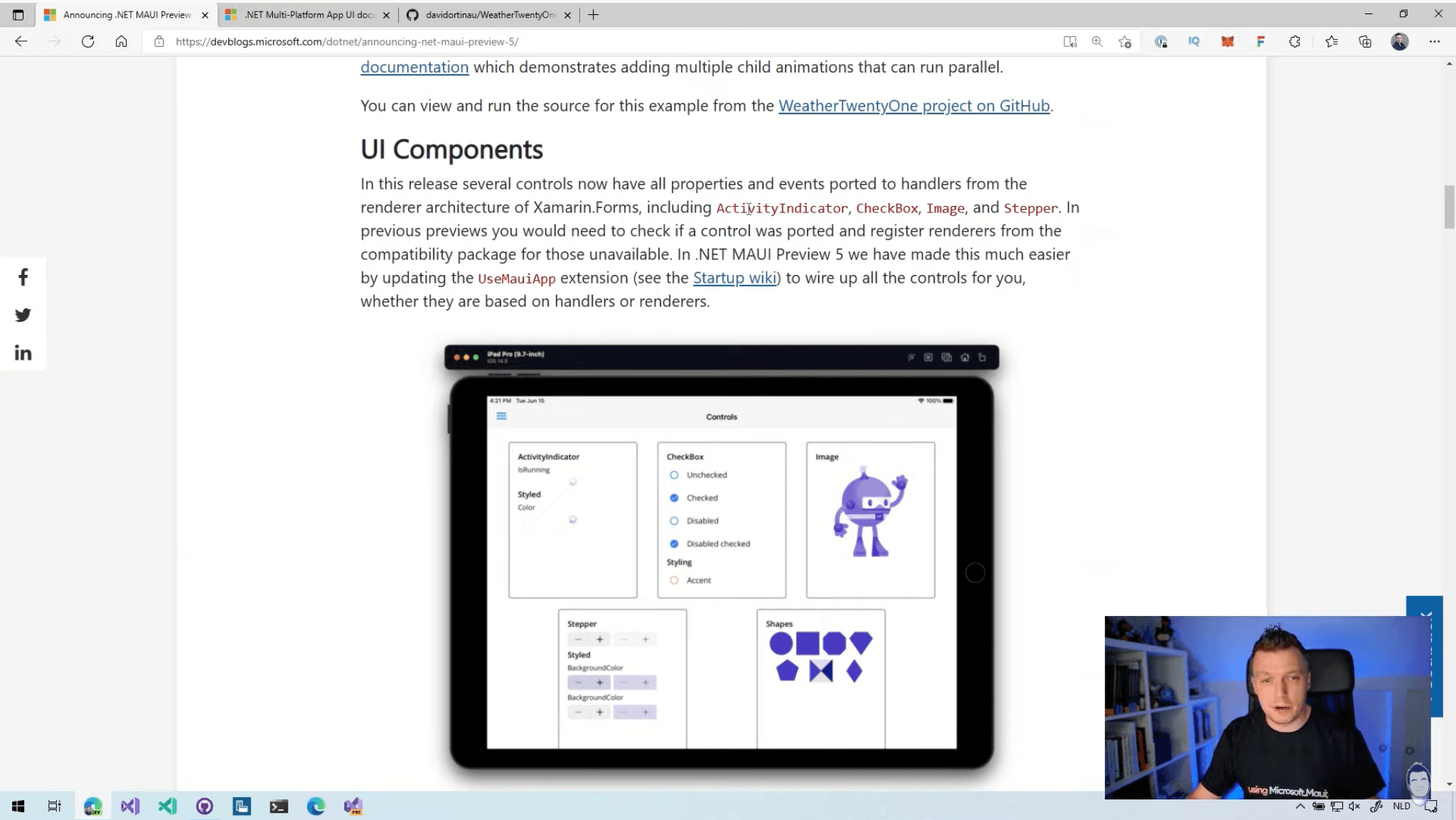This screenshot has width=1456, height=820.
Task: Open the terminal from the taskbar
Action: point(279,806)
